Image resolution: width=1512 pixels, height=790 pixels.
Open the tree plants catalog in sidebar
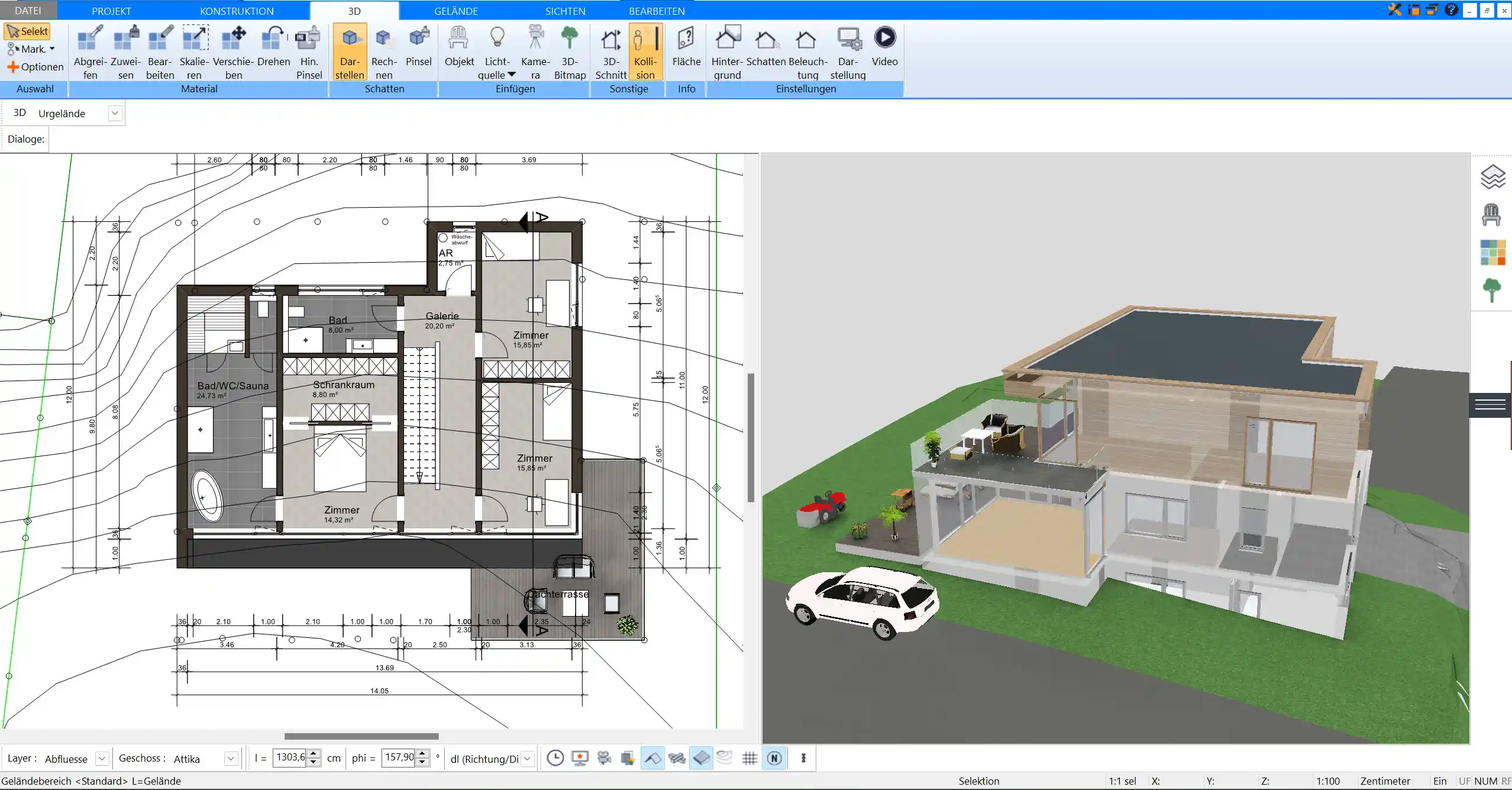point(1492,290)
